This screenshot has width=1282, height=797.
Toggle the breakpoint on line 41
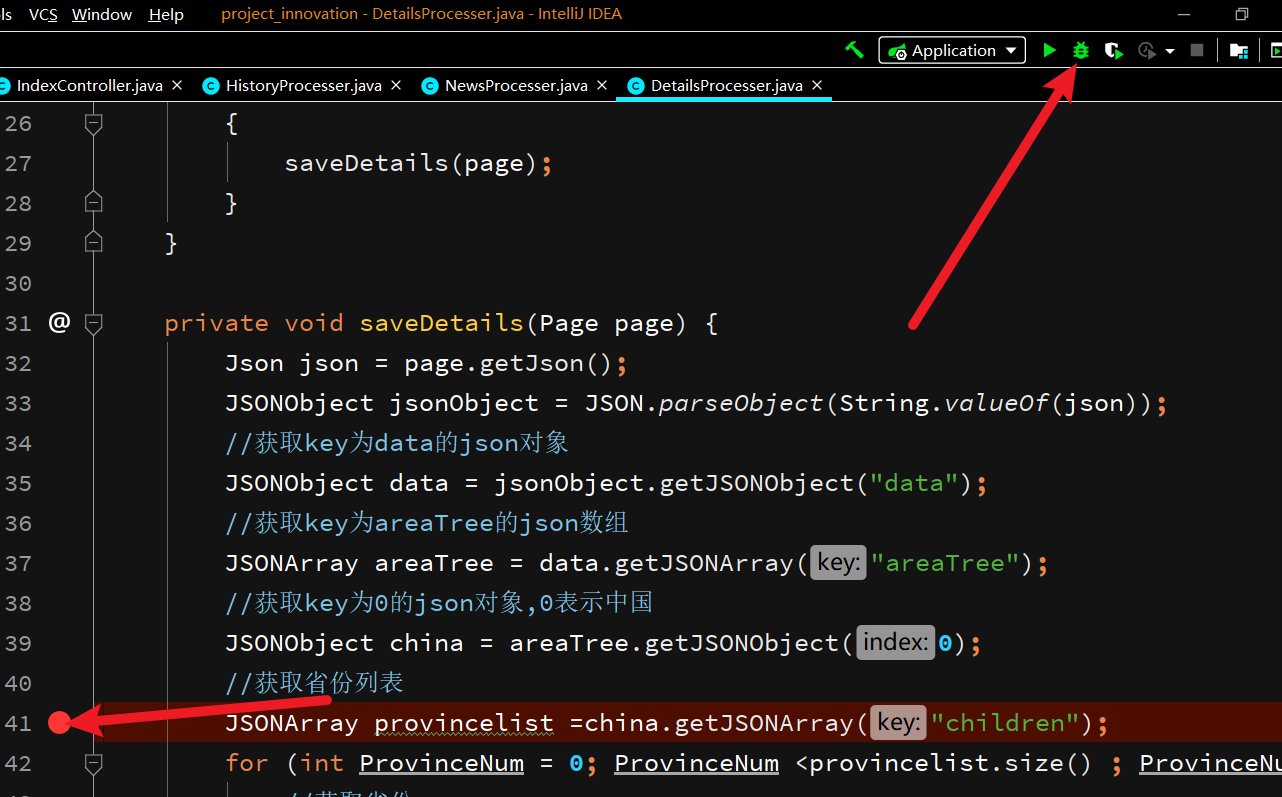pos(59,722)
